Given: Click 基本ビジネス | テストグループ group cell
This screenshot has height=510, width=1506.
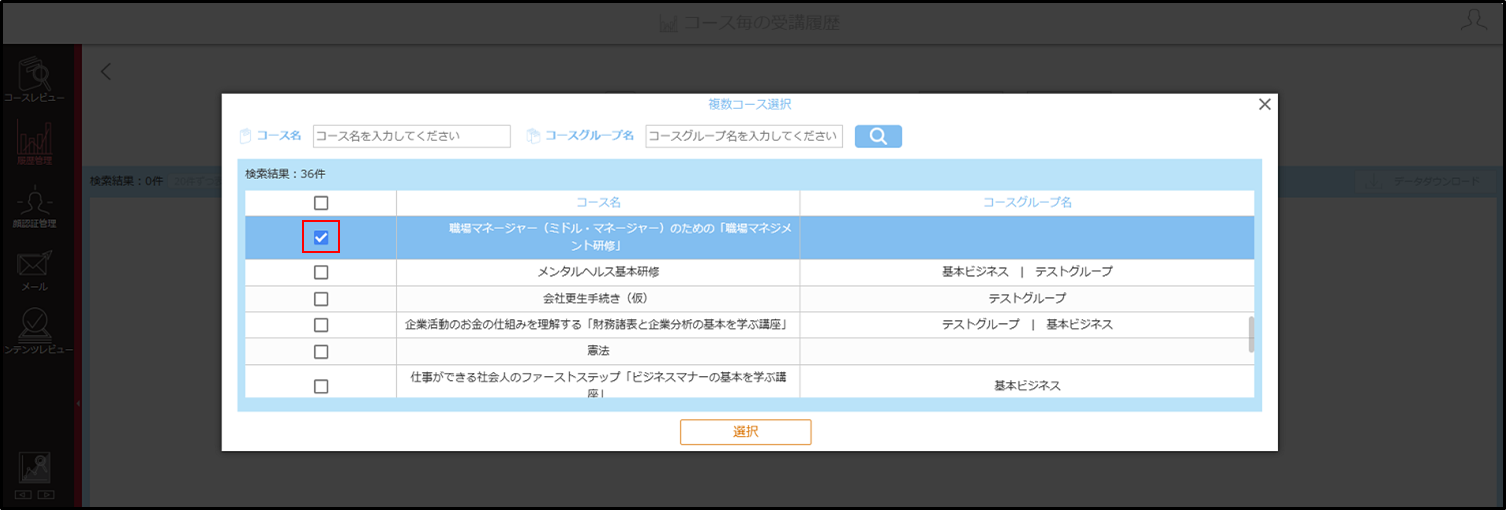Looking at the screenshot, I should pyautogui.click(x=1027, y=272).
